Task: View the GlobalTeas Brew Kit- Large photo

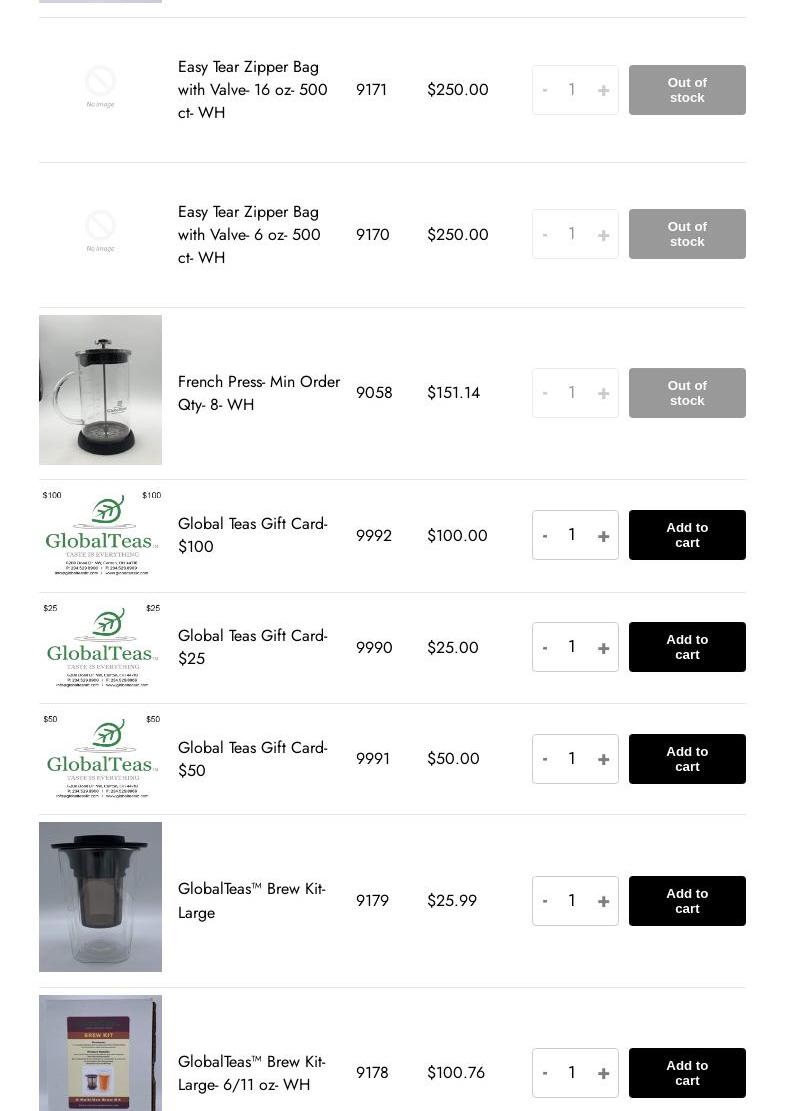Action: pos(100,897)
